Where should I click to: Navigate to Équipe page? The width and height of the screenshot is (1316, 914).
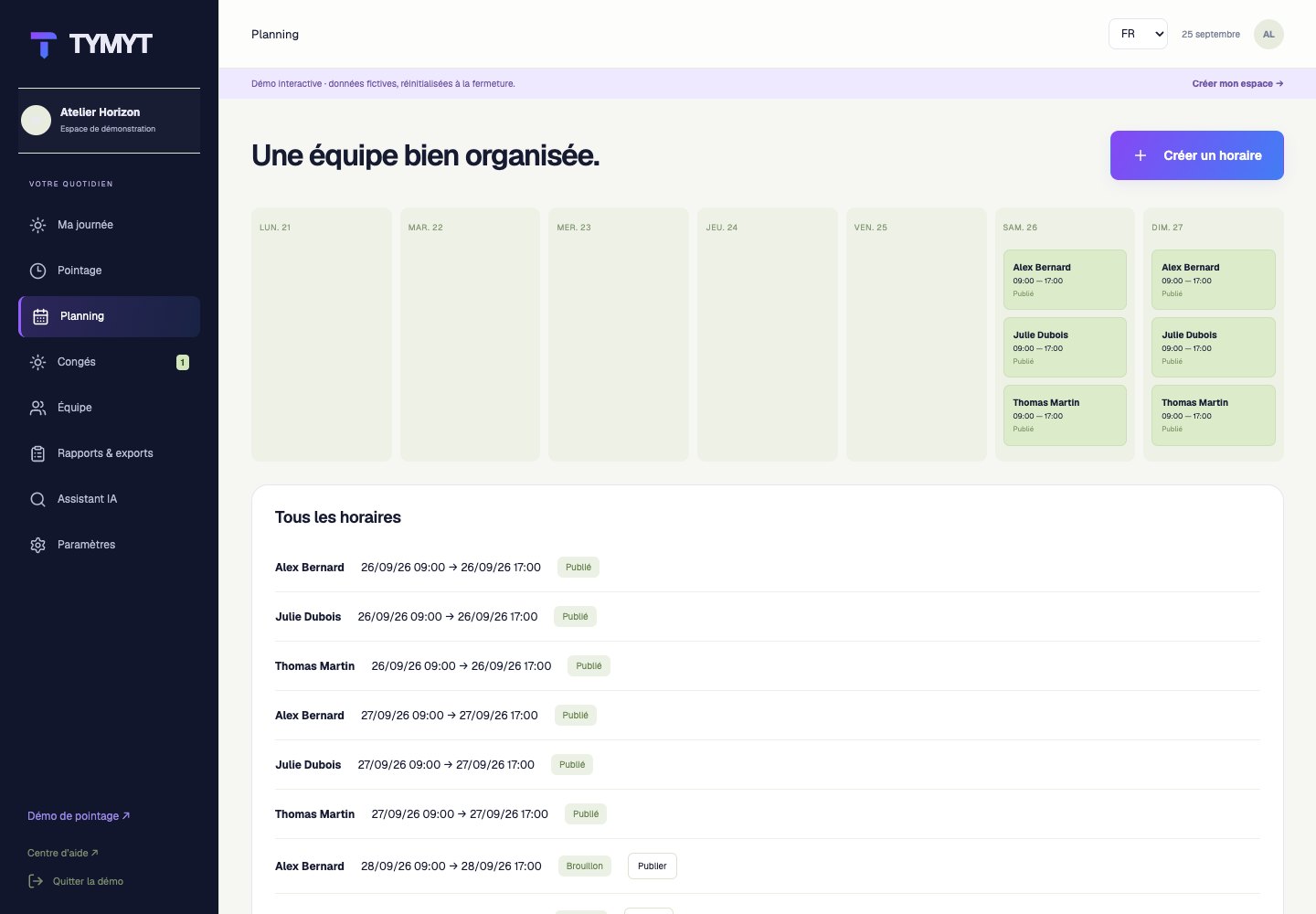click(x=109, y=408)
